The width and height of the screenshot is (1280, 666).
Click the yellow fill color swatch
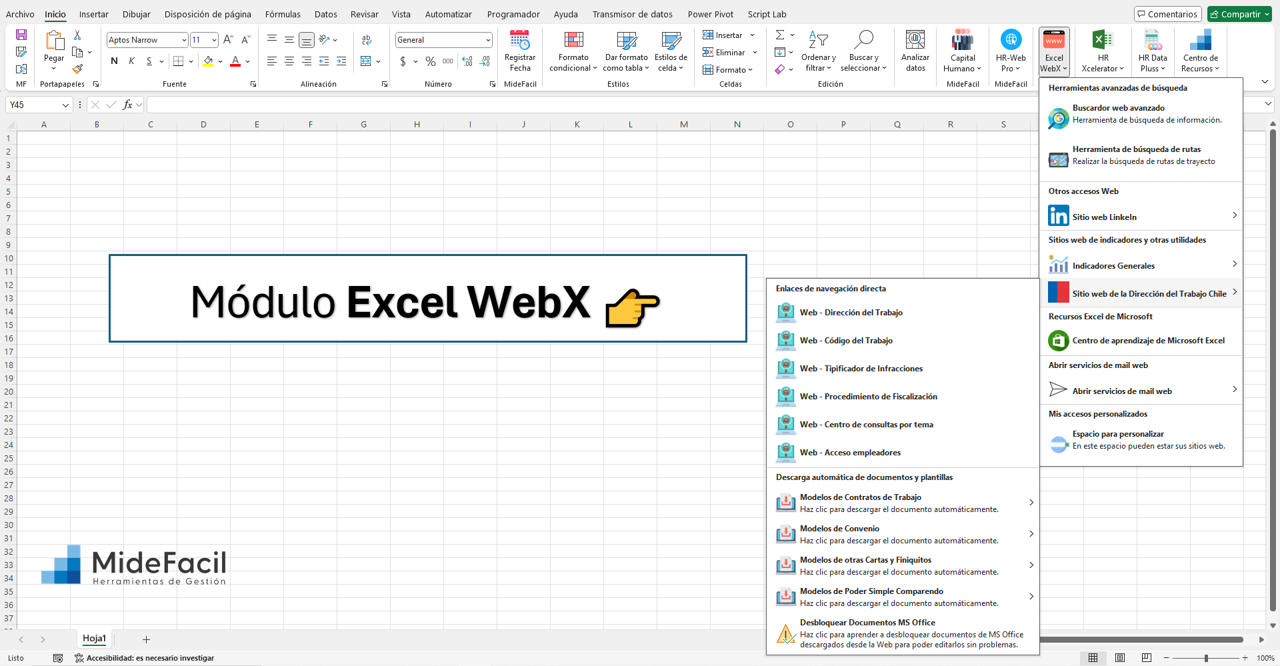[208, 61]
